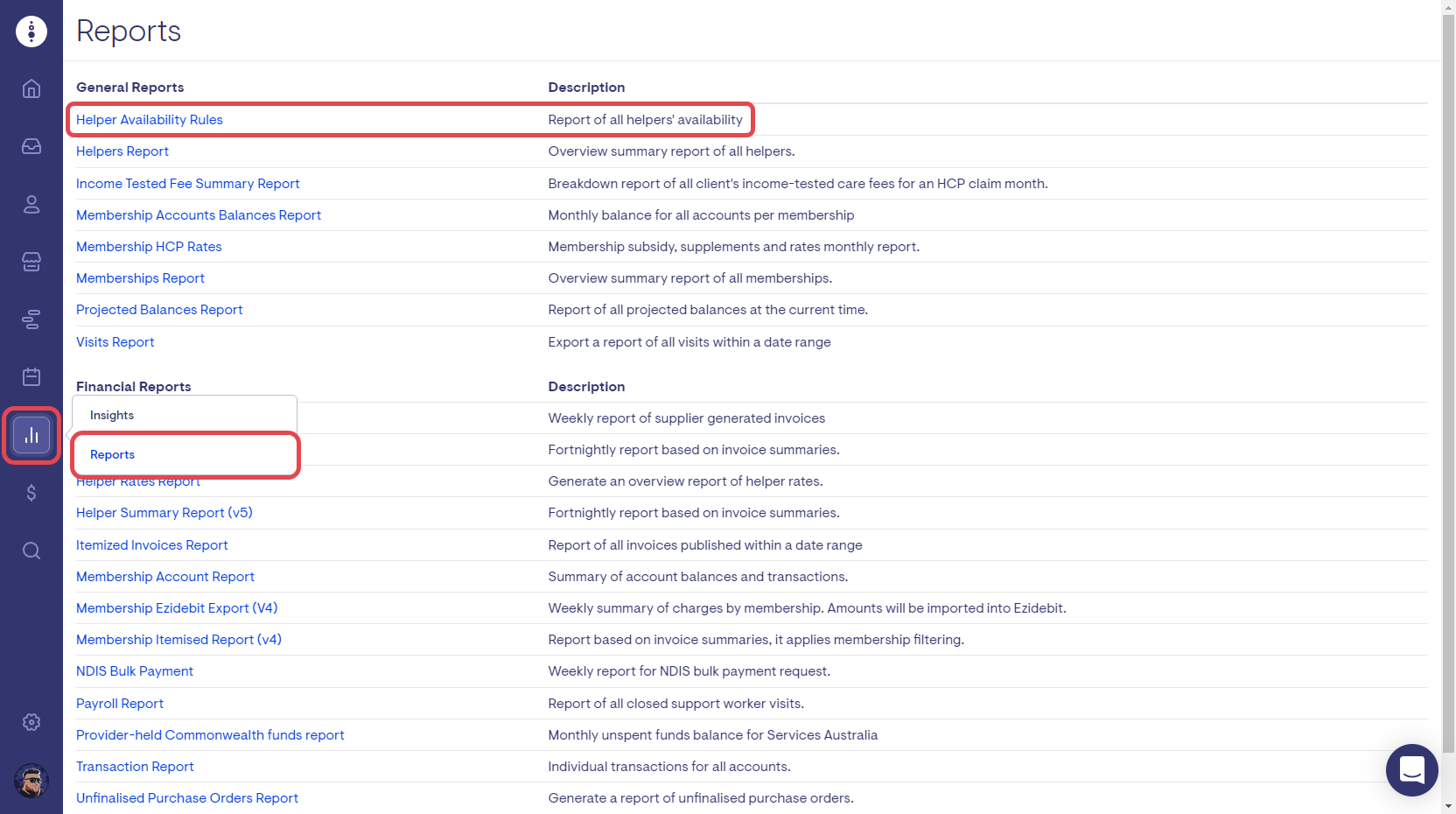Open the inbox tray icon
Screen dimensions: 1456x814
[31, 146]
